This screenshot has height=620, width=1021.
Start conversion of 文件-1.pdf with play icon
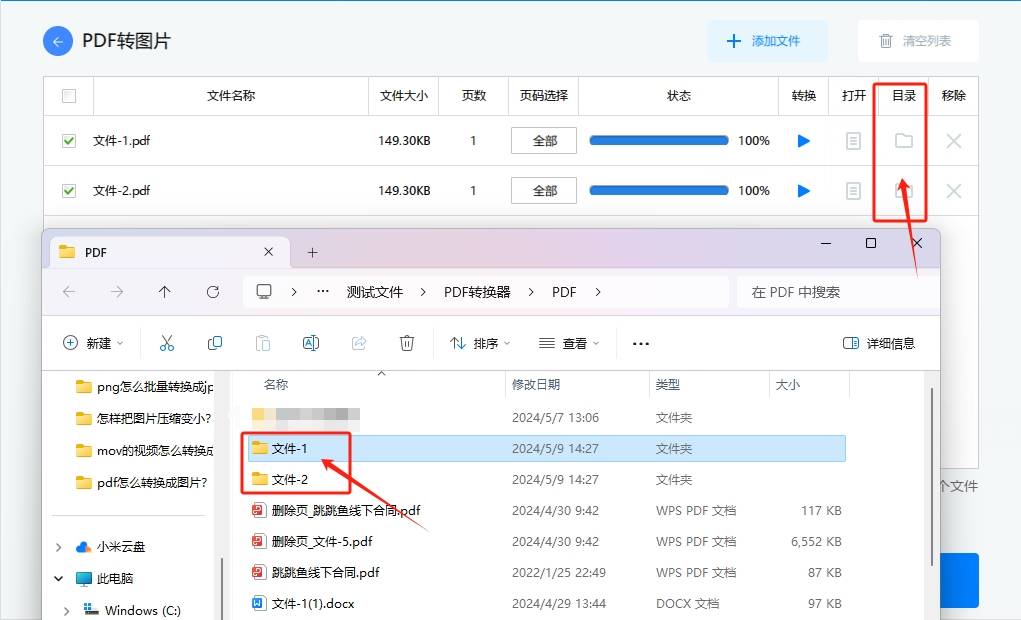804,140
